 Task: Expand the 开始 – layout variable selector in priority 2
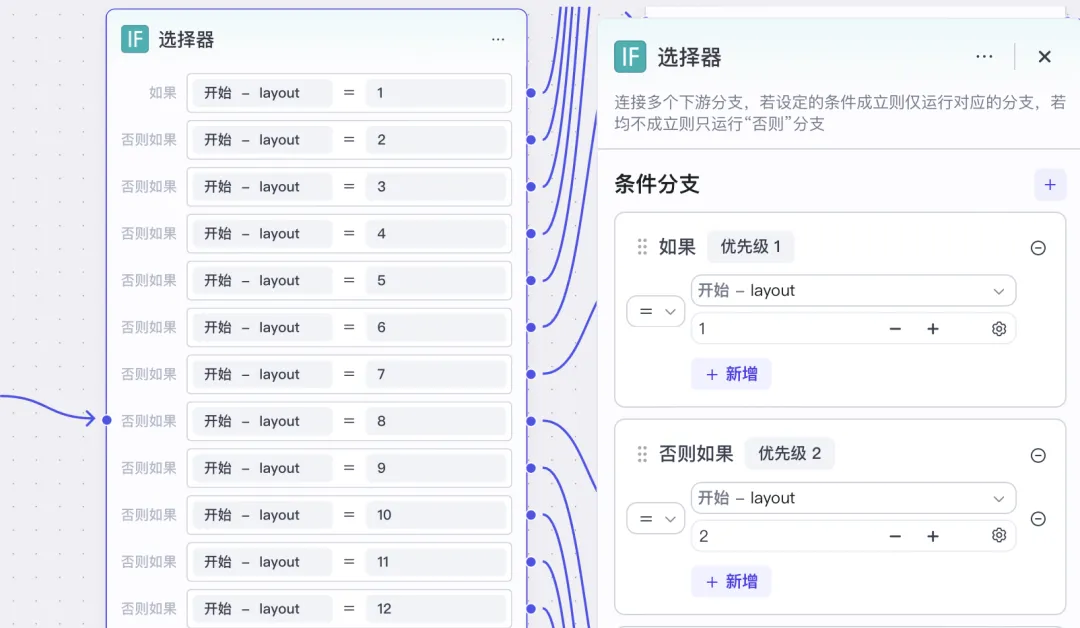pos(853,498)
